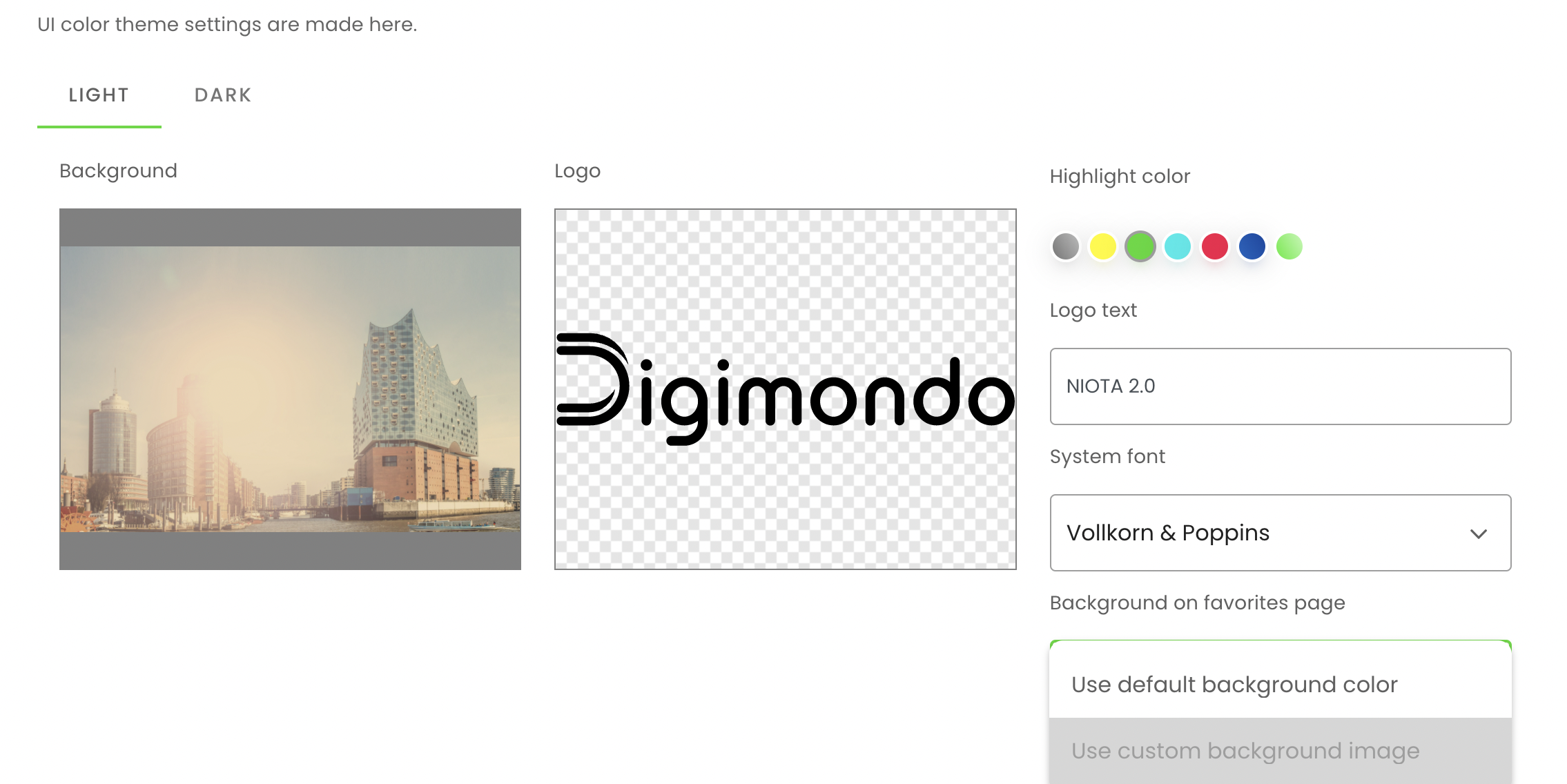The height and width of the screenshot is (784, 1567).
Task: Pick the green highlight color swatch
Action: tap(1140, 246)
